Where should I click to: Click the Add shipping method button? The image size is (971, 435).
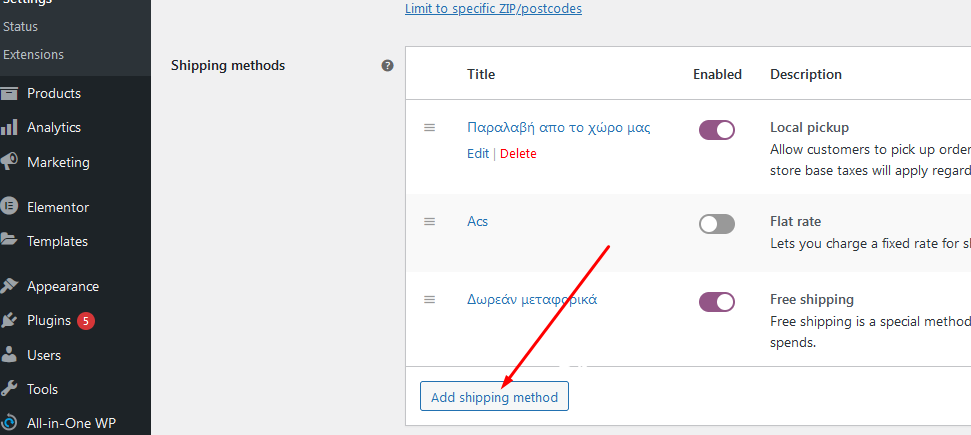pyautogui.click(x=494, y=397)
